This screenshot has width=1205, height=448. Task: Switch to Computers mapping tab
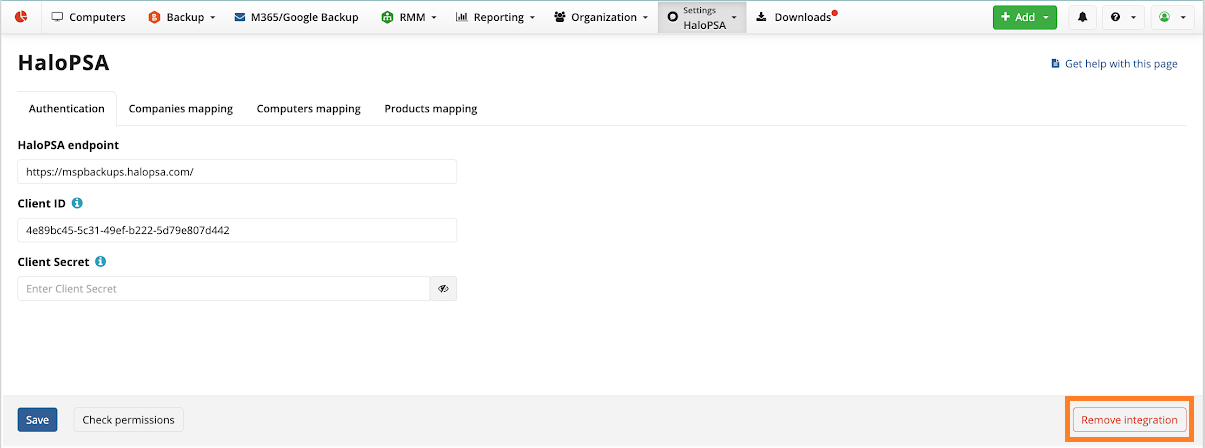309,109
